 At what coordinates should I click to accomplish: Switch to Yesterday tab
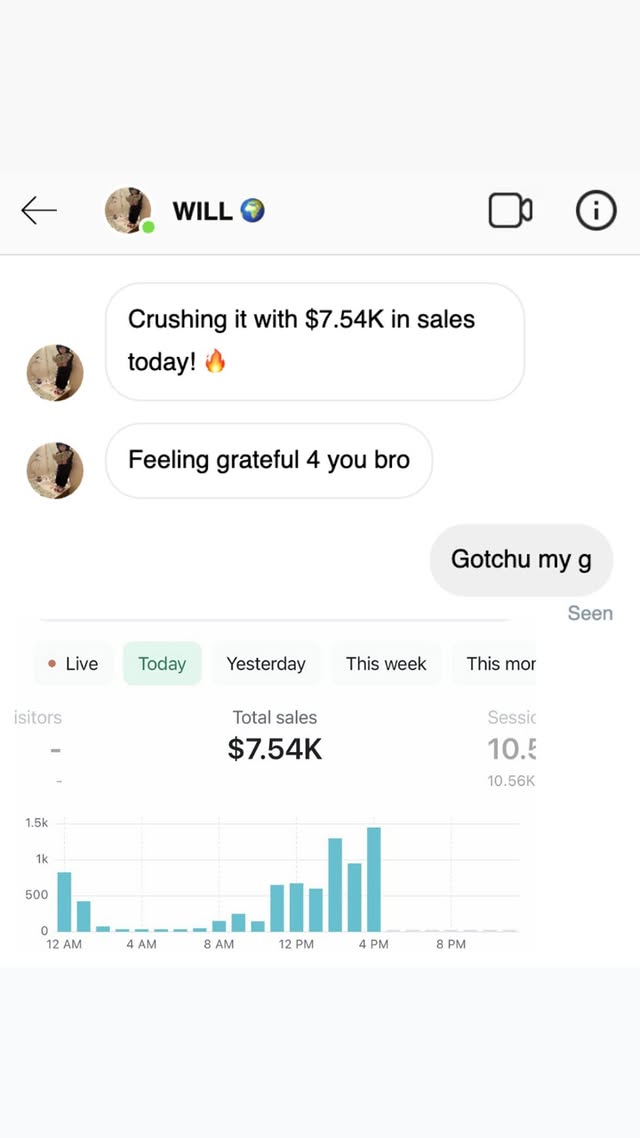pos(266,664)
